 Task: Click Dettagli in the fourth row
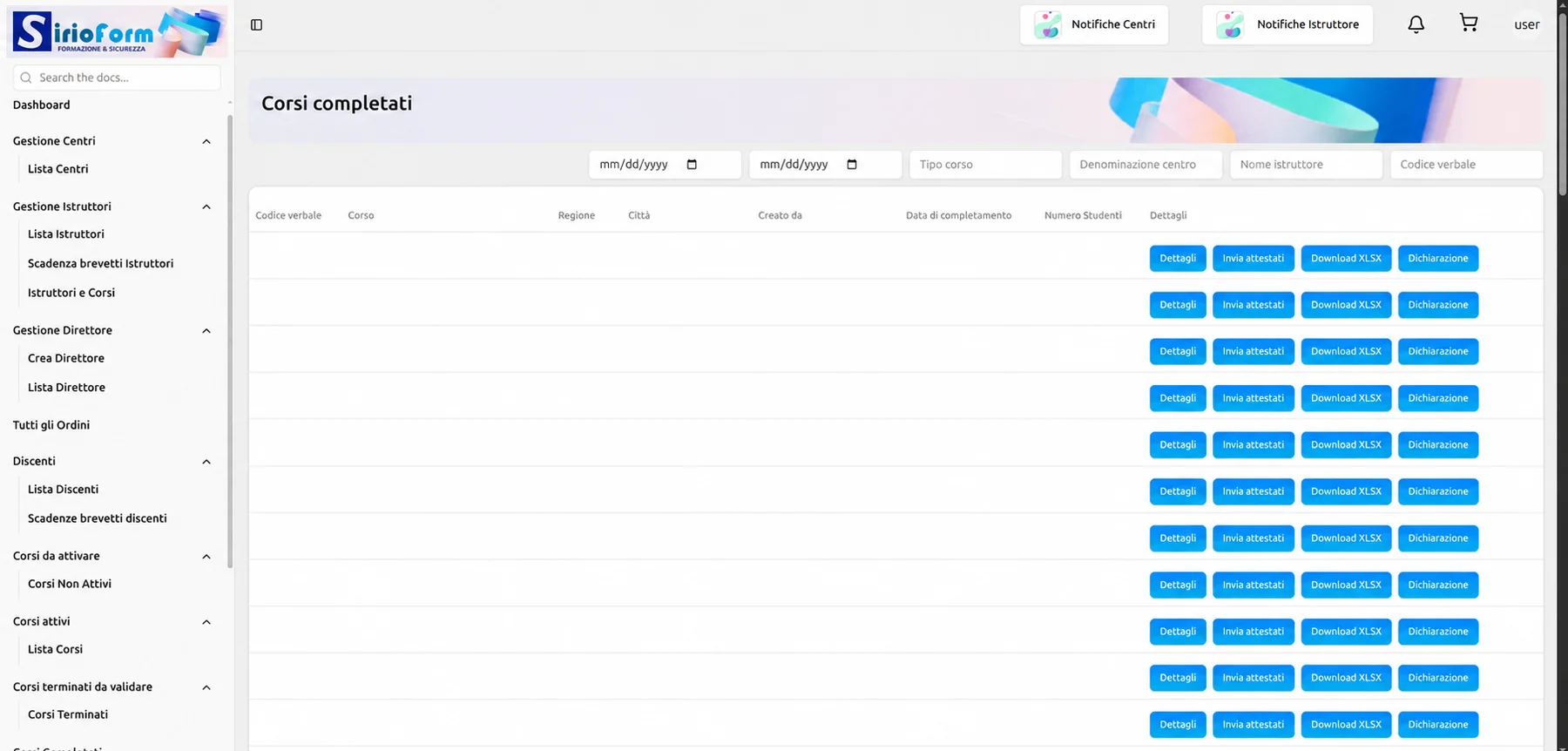pyautogui.click(x=1178, y=398)
